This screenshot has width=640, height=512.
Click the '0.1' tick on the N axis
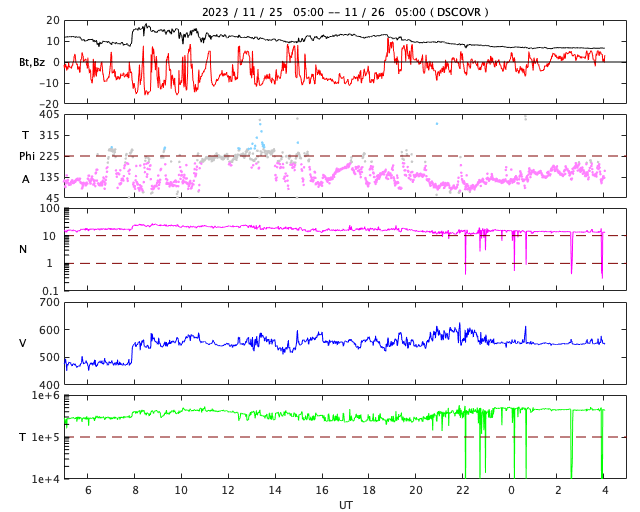(50, 291)
